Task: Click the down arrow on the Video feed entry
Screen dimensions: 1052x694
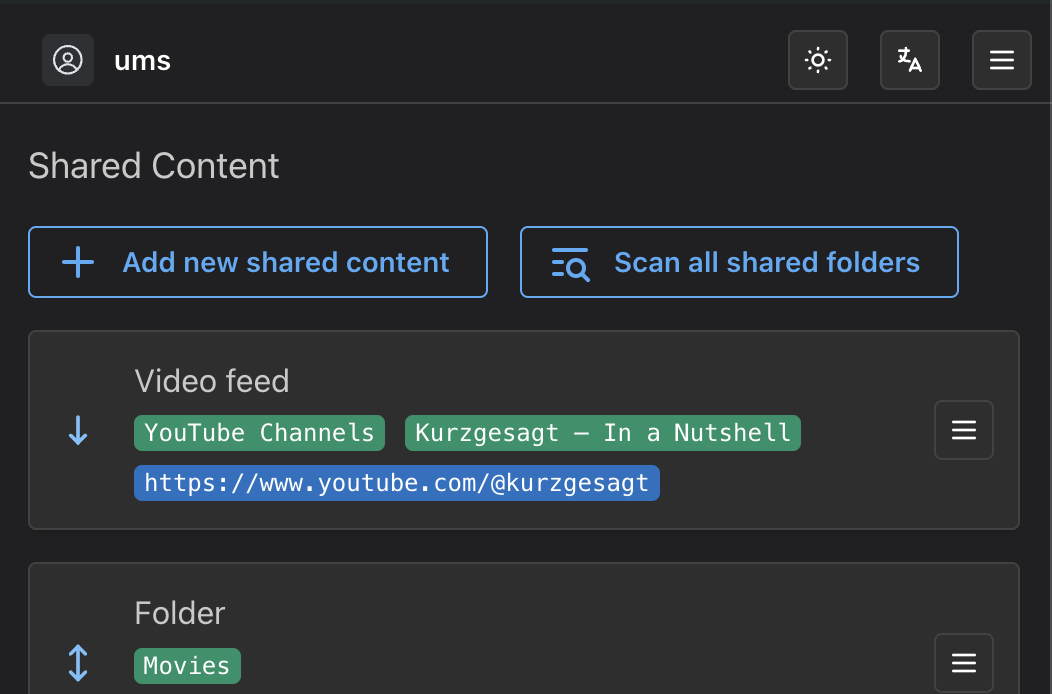Action: (77, 430)
